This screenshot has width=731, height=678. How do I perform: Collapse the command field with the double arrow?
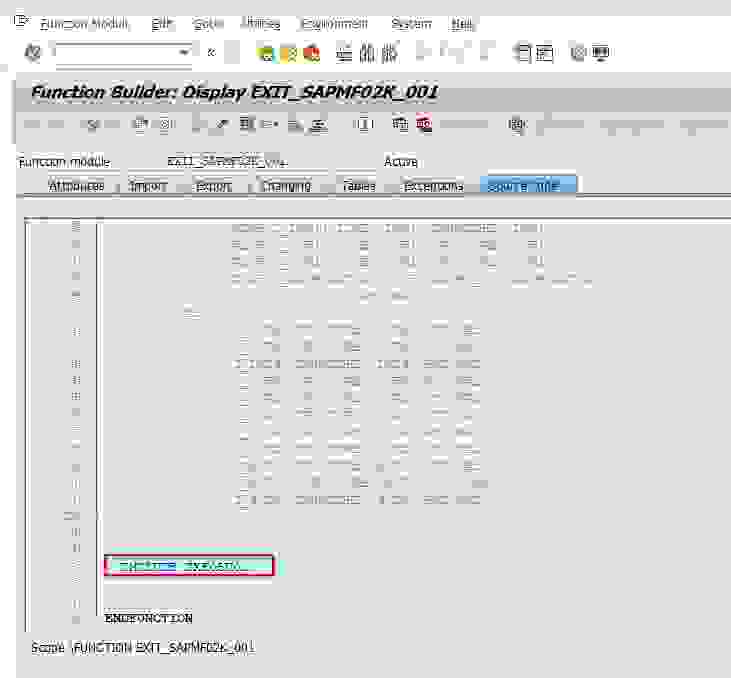pyautogui.click(x=211, y=53)
